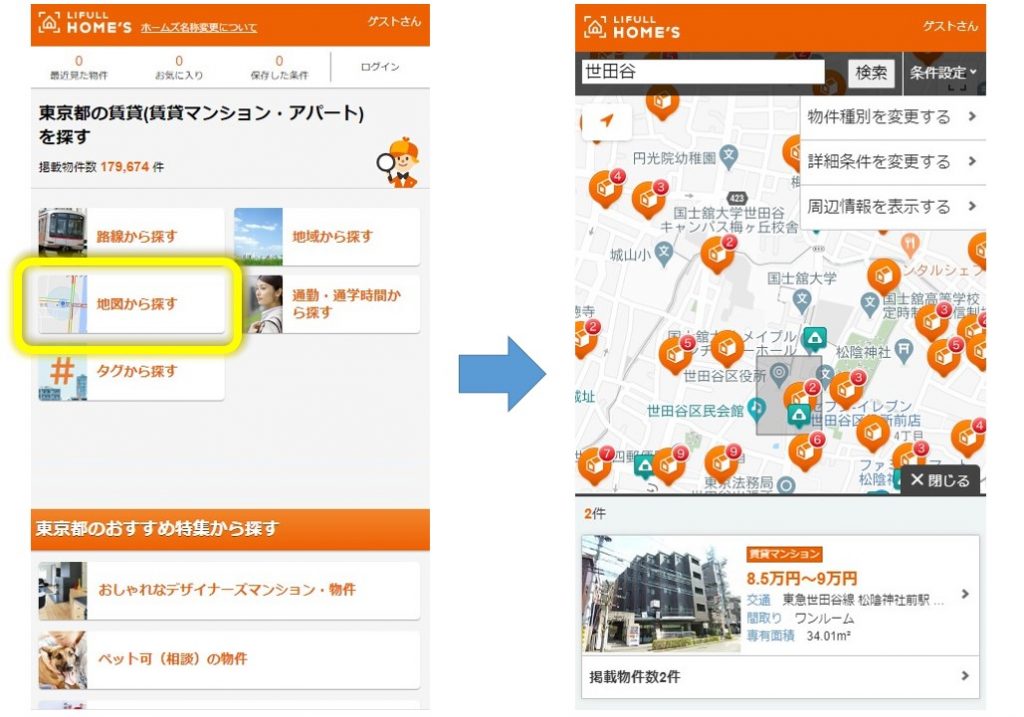Click the 松陰神社 shrine map icon
Image resolution: width=1024 pixels, height=717 pixels.
(x=903, y=350)
